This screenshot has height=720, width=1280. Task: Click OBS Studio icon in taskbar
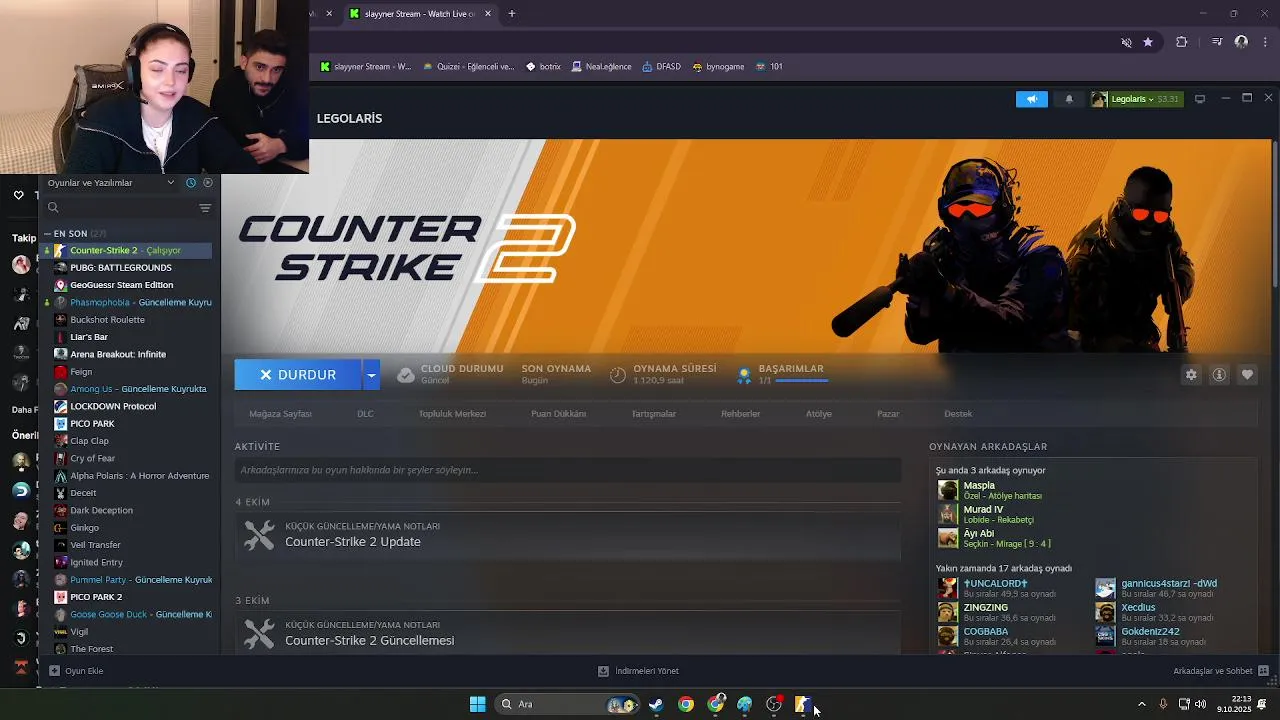pos(774,704)
